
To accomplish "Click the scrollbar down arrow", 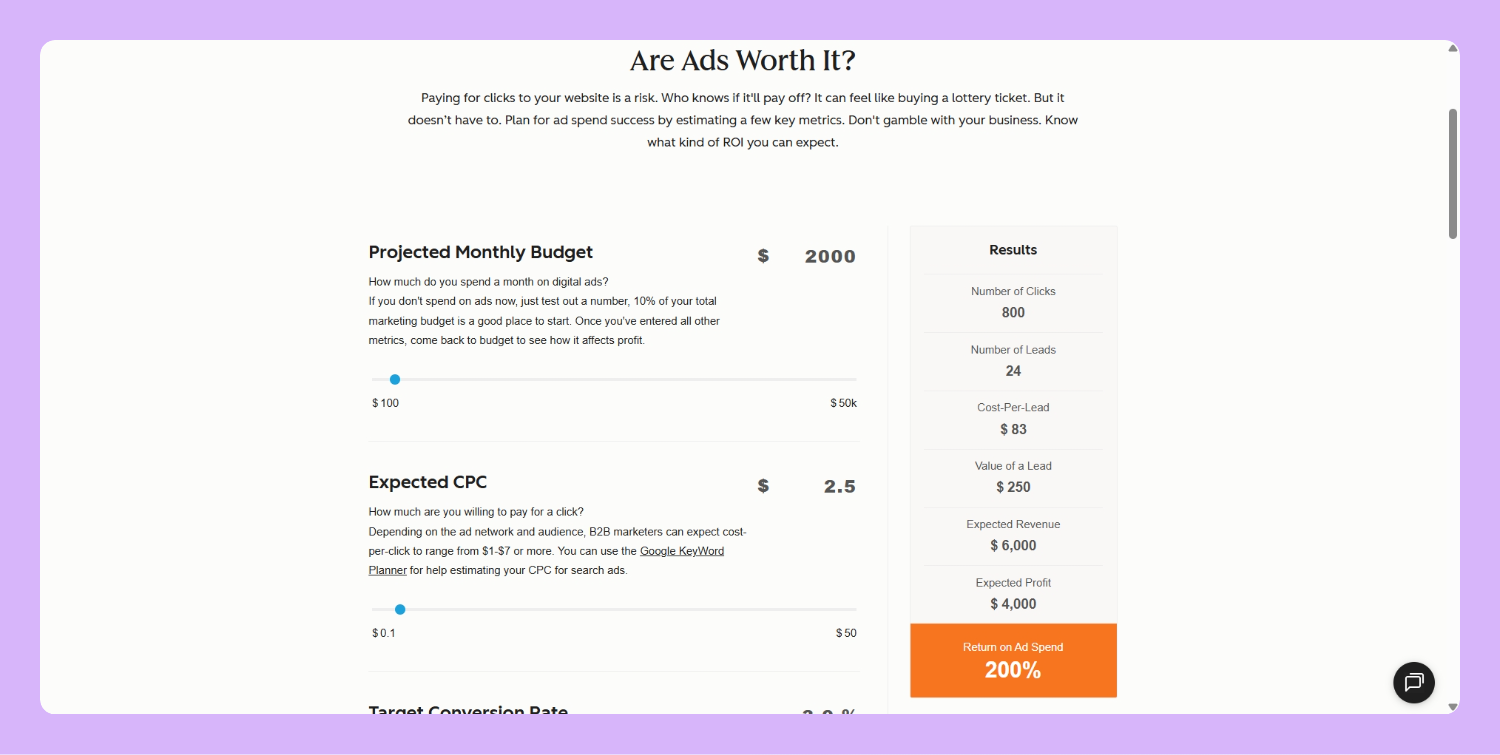I will click(1453, 706).
